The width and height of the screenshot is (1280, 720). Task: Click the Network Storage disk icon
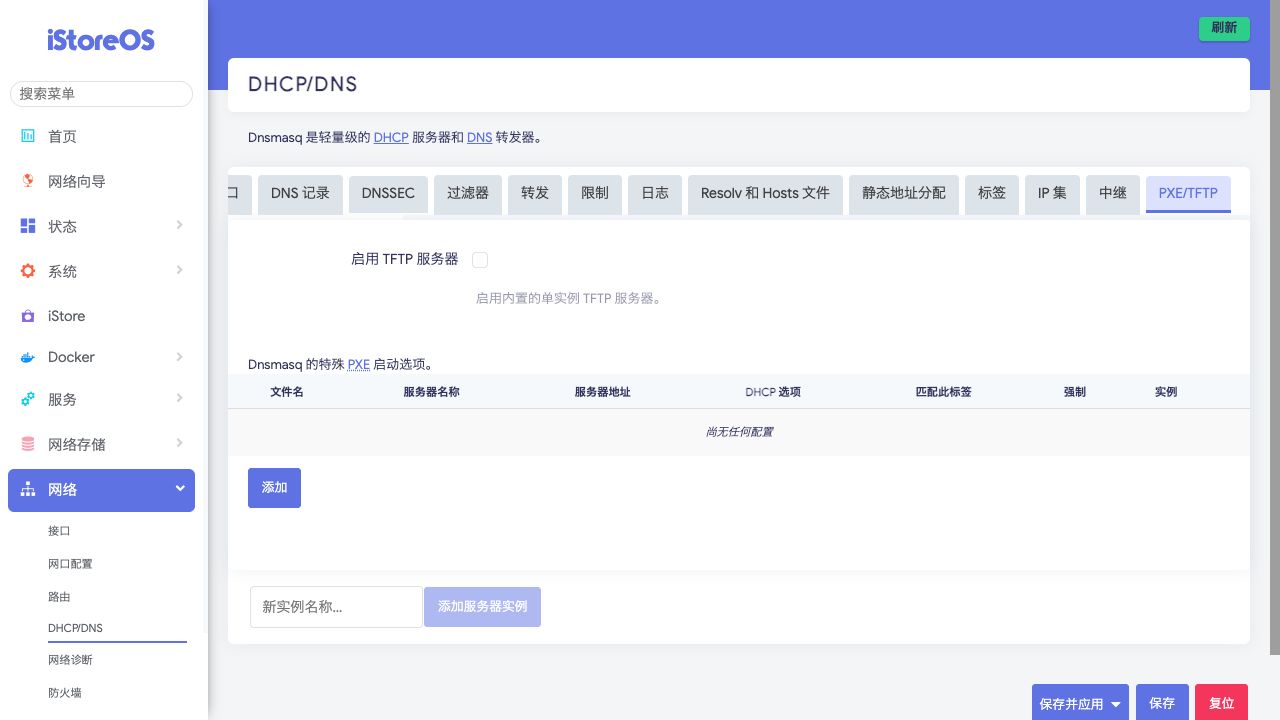tap(28, 444)
